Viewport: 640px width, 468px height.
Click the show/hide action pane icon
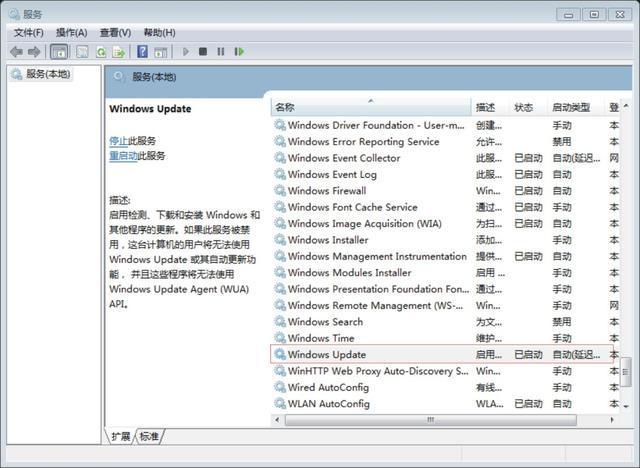[x=161, y=52]
